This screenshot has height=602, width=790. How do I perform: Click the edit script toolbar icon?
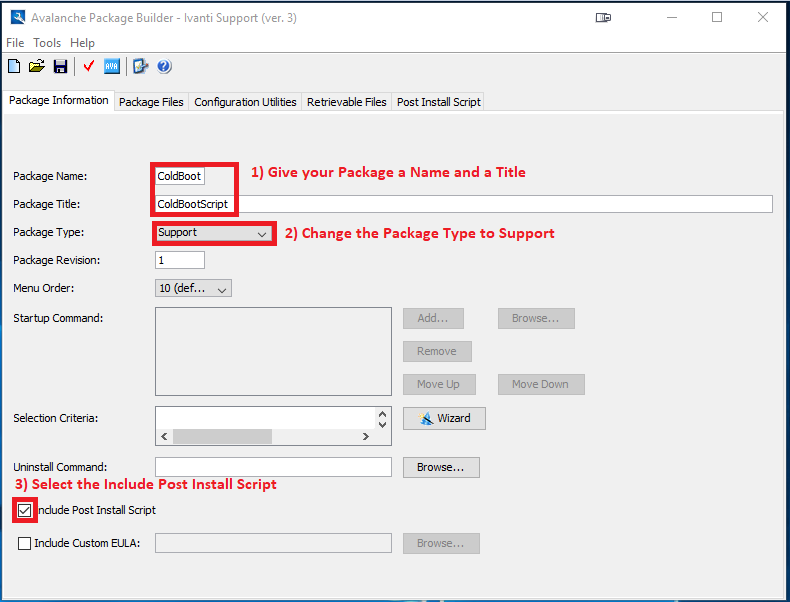(140, 66)
